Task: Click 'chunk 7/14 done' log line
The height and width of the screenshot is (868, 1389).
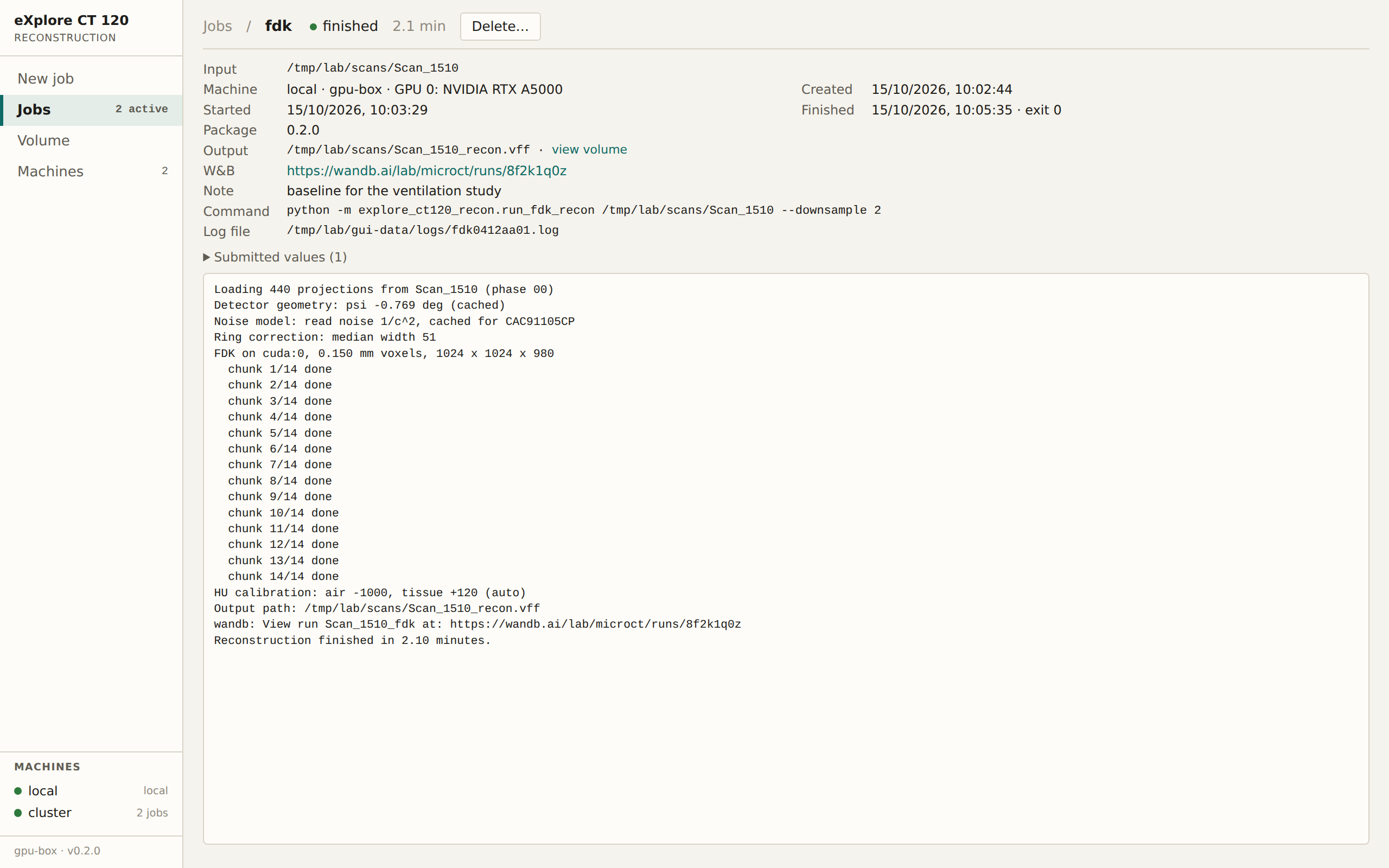Action: click(279, 465)
